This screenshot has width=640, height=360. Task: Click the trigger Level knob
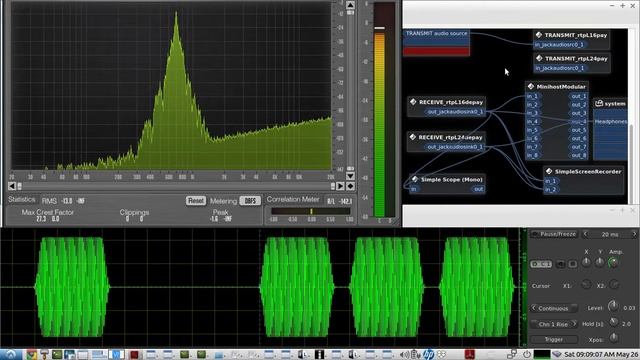pyautogui.click(x=613, y=306)
